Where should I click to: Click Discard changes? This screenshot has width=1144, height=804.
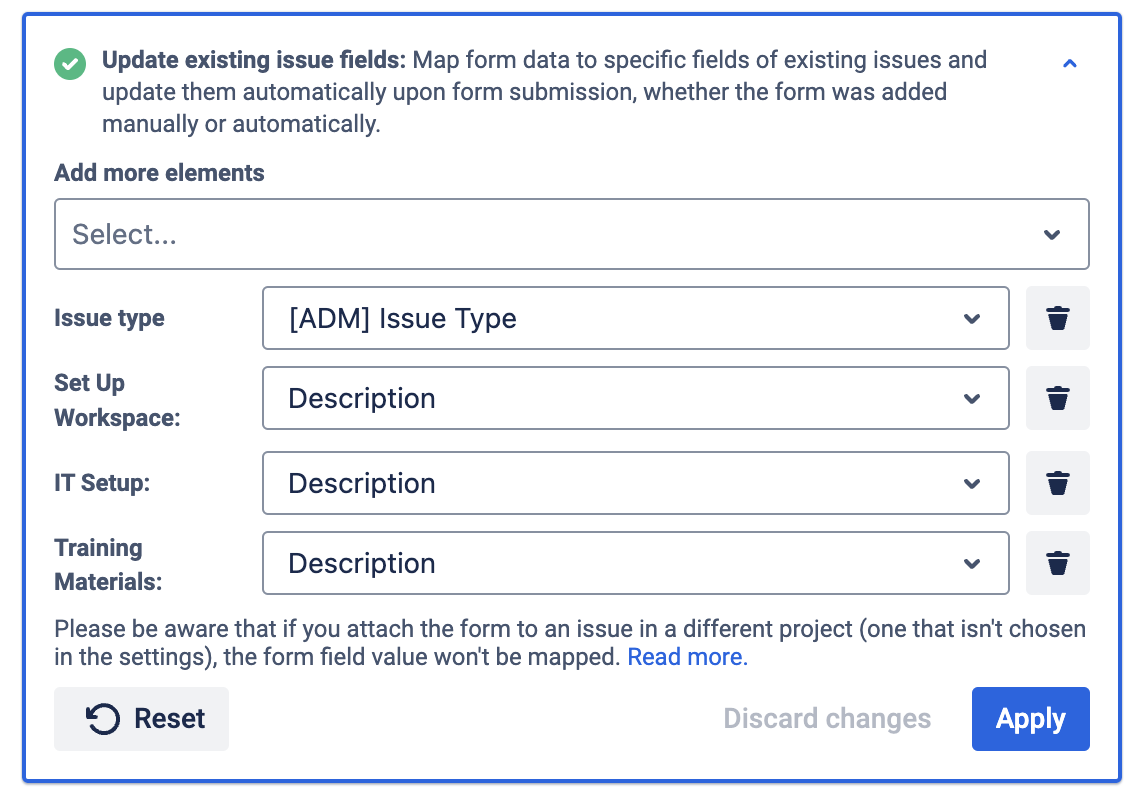[x=827, y=719]
